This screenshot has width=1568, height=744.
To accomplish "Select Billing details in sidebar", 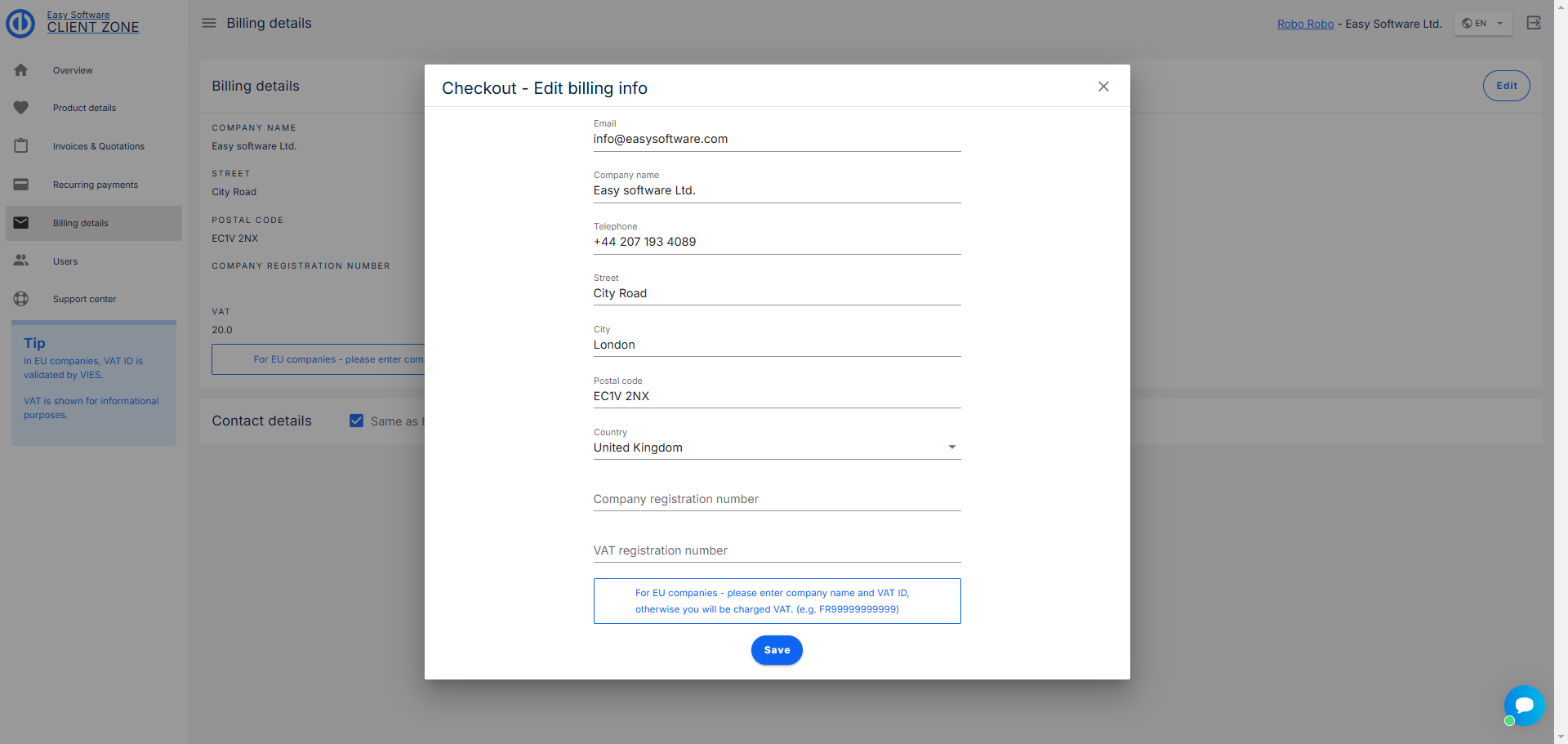I will [81, 223].
